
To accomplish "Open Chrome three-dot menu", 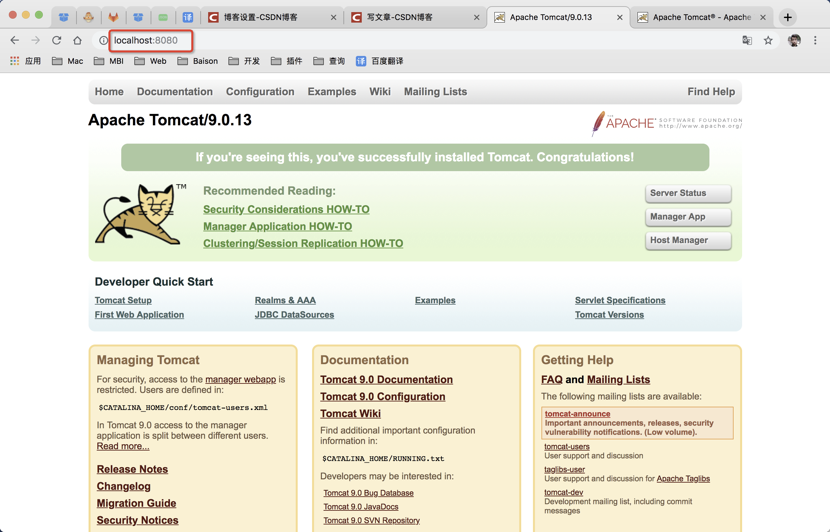I will point(815,40).
